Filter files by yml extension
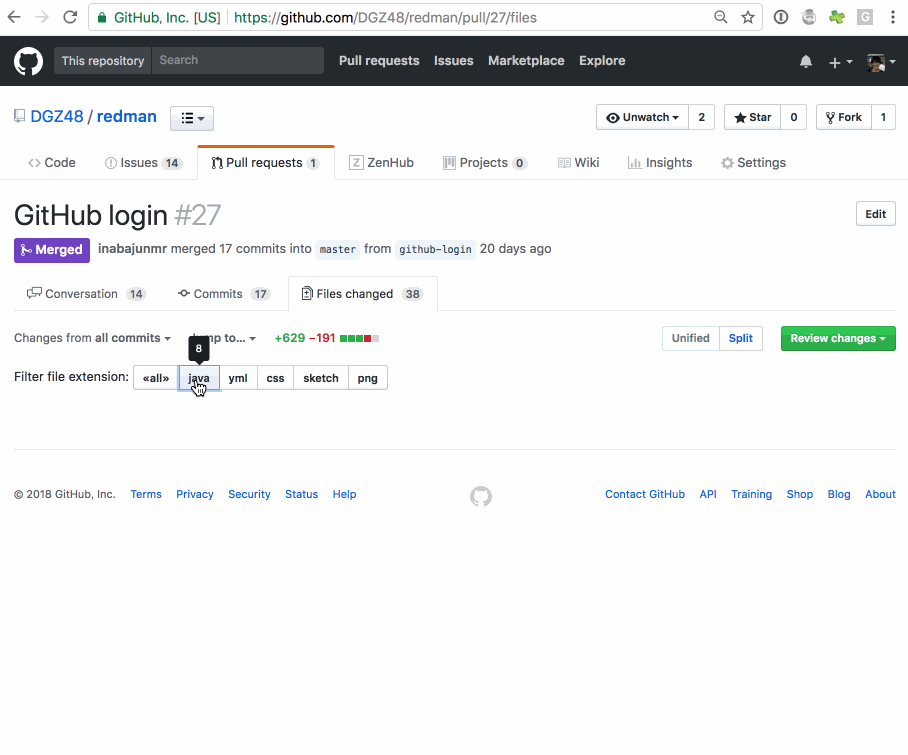 pos(238,378)
